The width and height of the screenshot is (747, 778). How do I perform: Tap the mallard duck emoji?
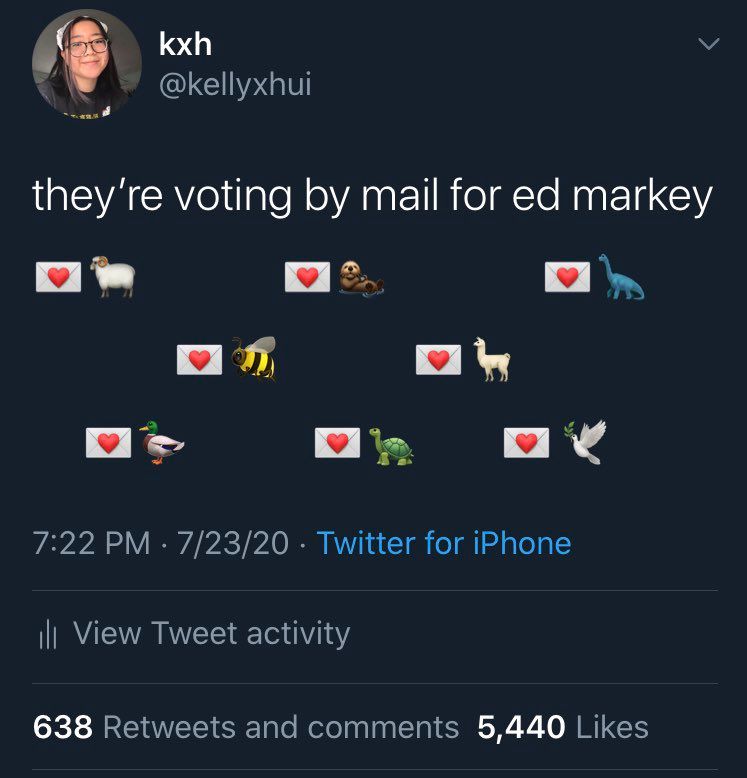click(161, 442)
